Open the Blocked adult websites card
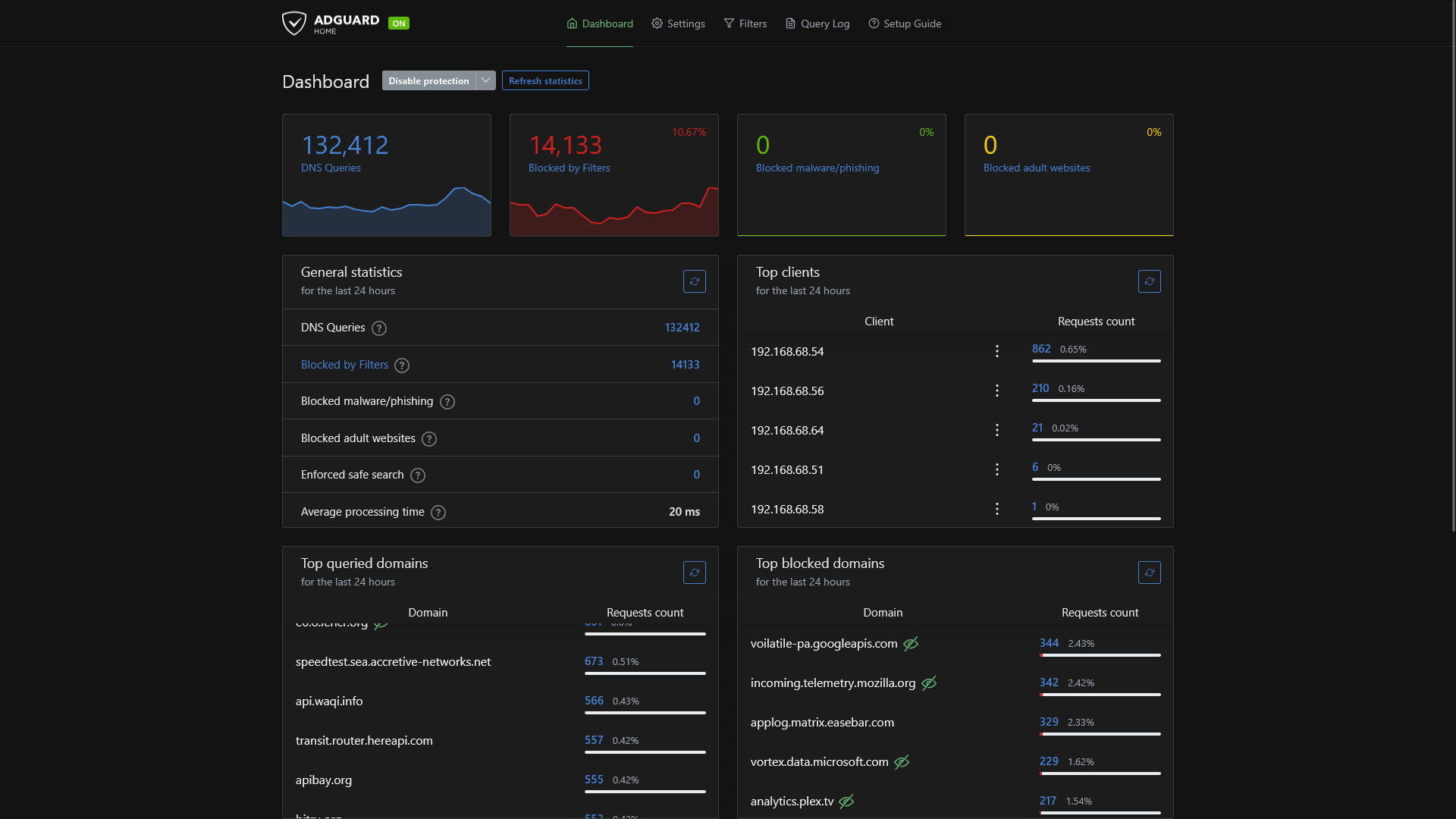 pos(1069,175)
